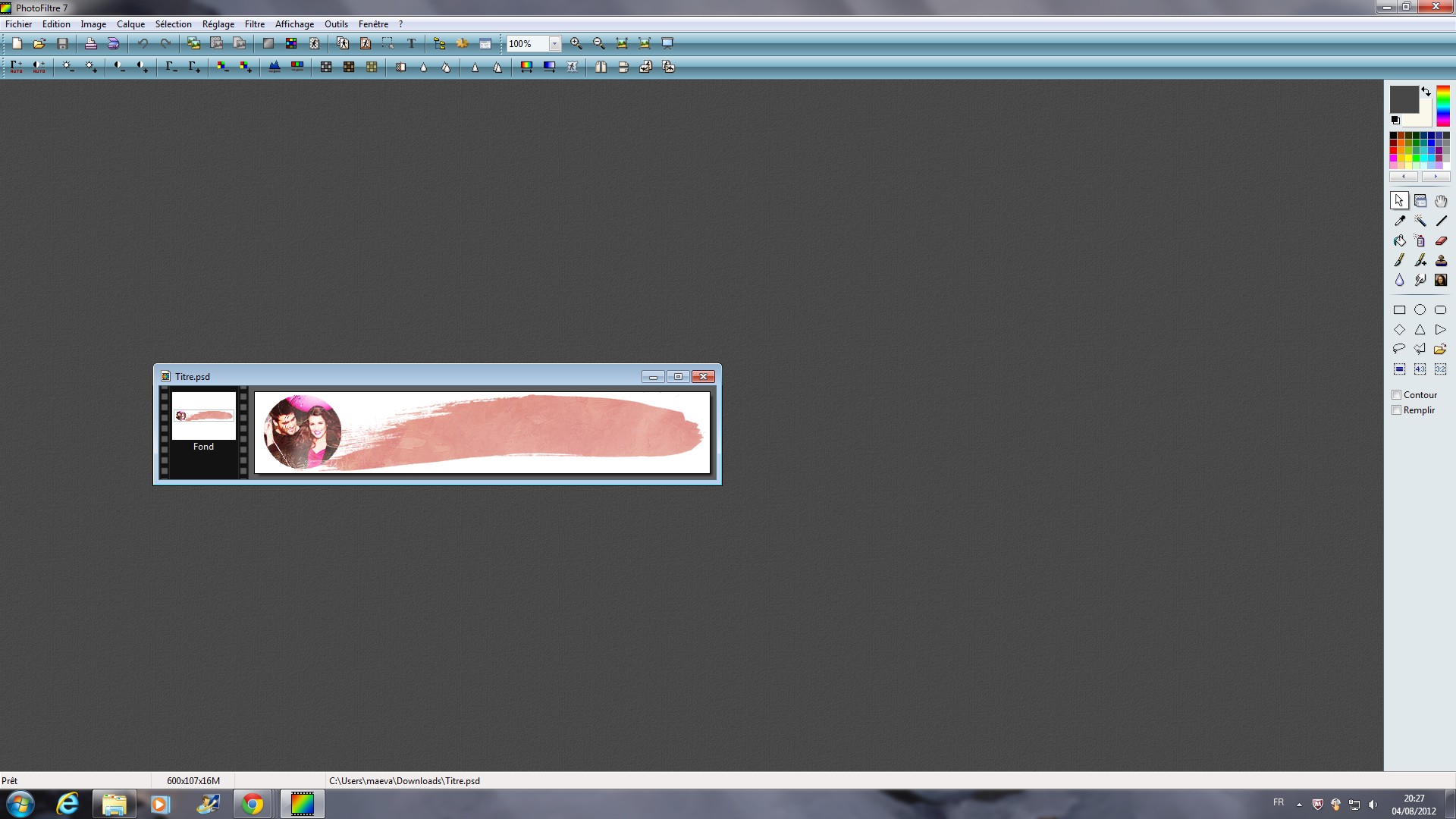Viewport: 1456px width, 819px height.
Task: Open the zoom percentage dropdown
Action: [x=554, y=43]
